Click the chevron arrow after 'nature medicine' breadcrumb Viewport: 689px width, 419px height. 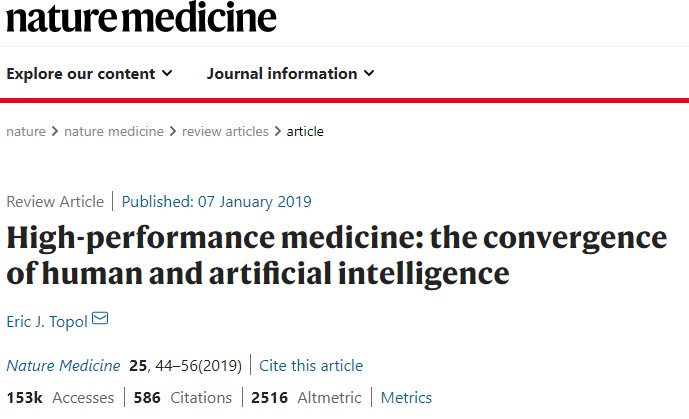[x=173, y=131]
